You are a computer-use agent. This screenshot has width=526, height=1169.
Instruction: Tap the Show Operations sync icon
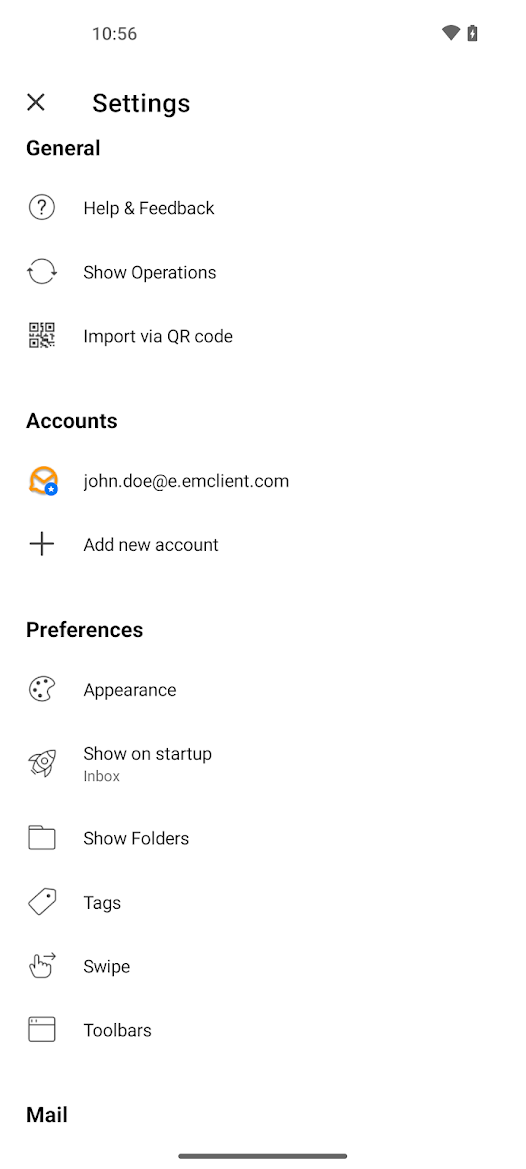42,271
